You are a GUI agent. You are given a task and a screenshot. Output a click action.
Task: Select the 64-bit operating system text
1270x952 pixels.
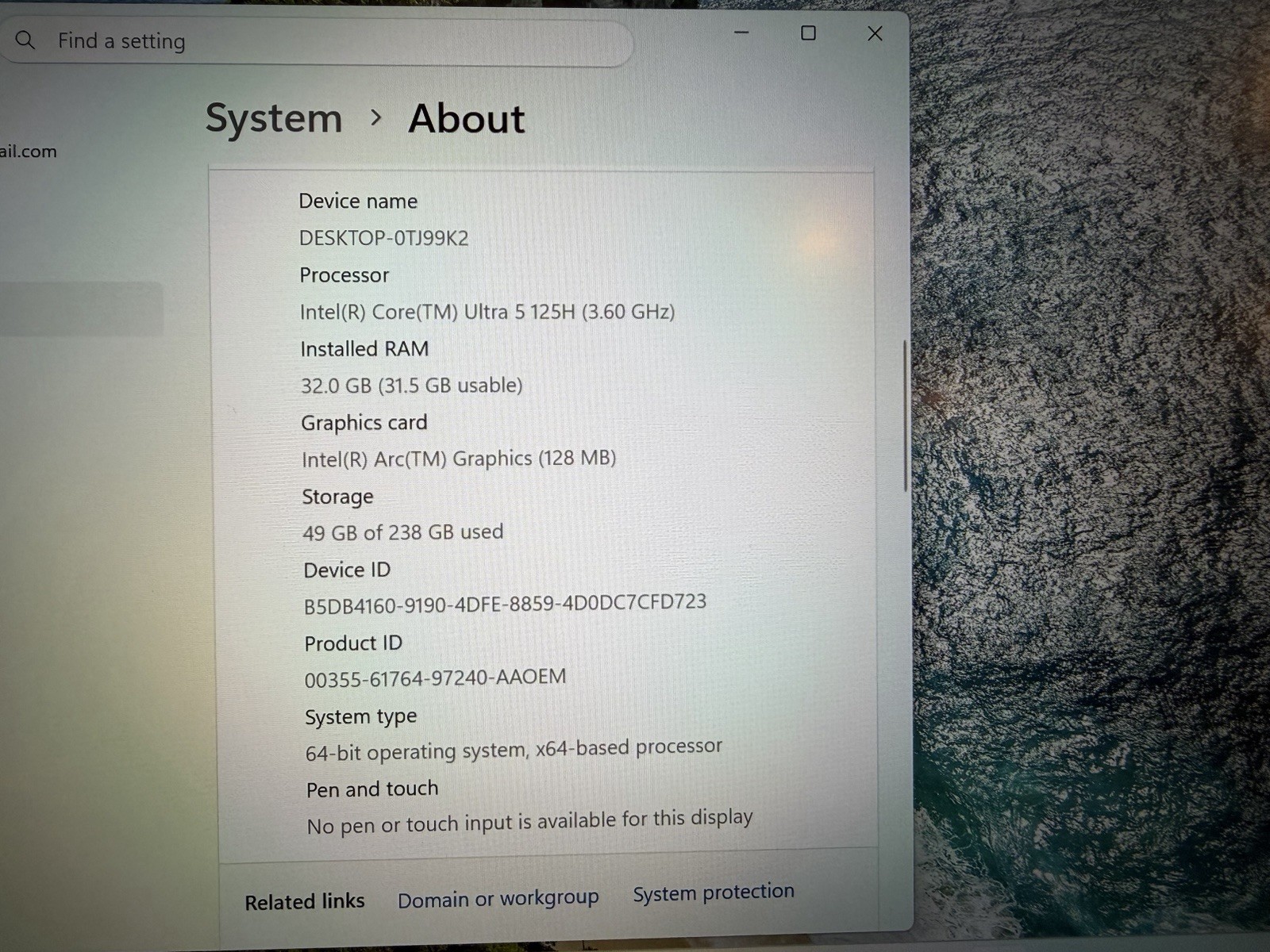pyautogui.click(x=514, y=750)
